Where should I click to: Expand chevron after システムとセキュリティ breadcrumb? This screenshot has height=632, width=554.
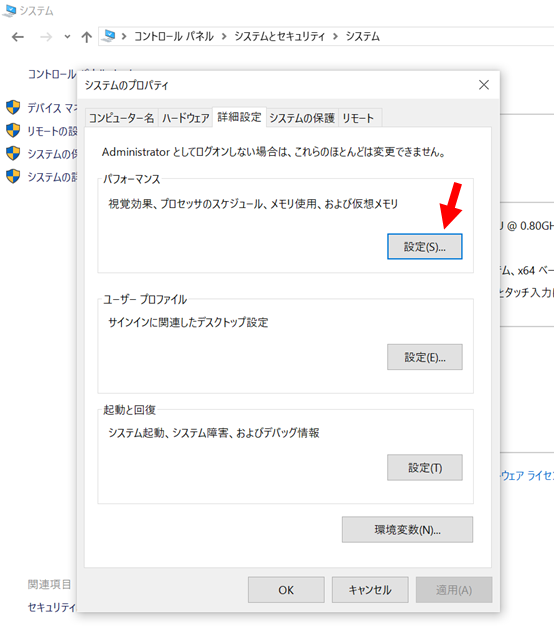point(335,37)
